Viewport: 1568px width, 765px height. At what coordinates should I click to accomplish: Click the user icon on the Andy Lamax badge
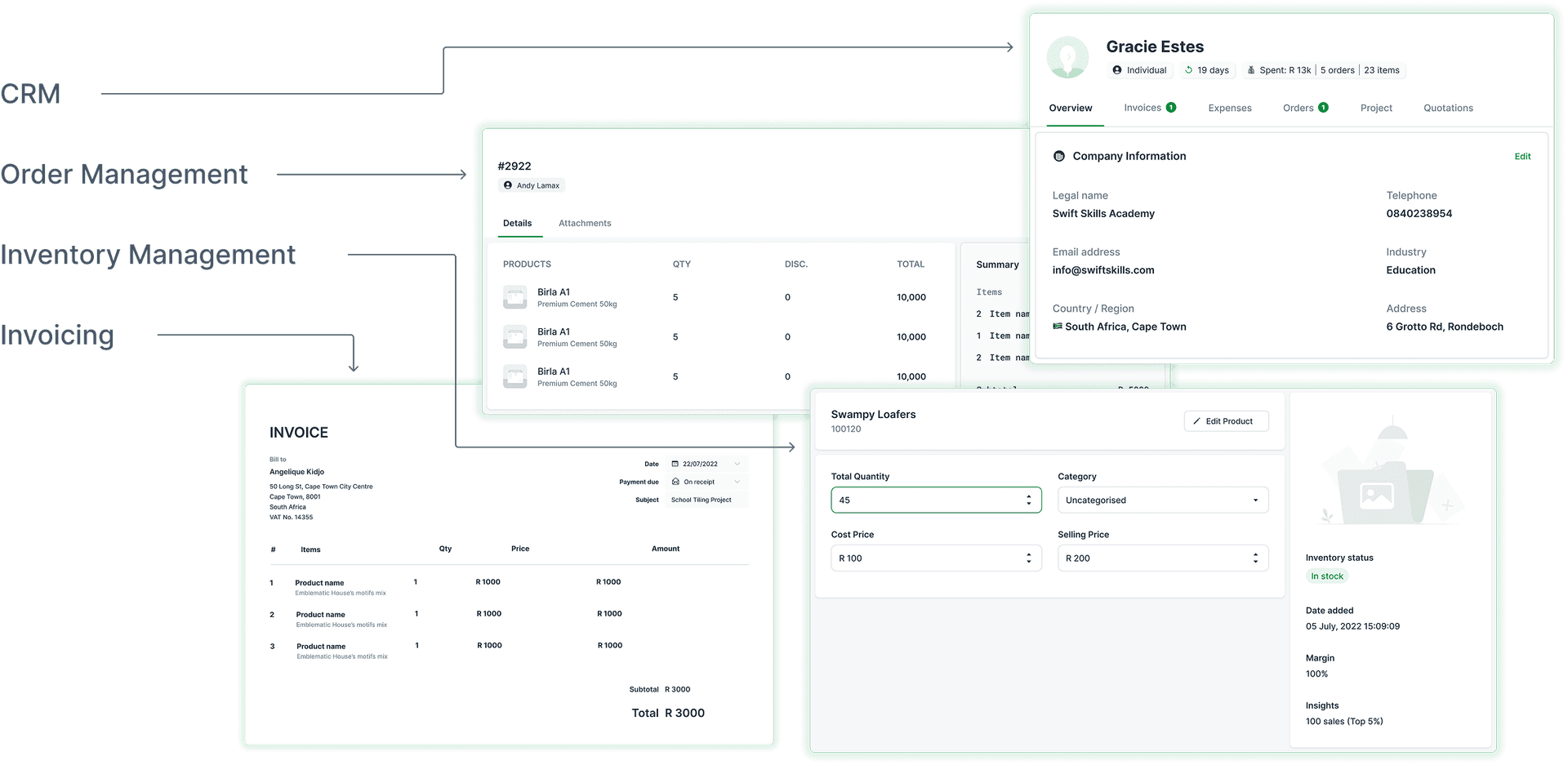pos(509,185)
